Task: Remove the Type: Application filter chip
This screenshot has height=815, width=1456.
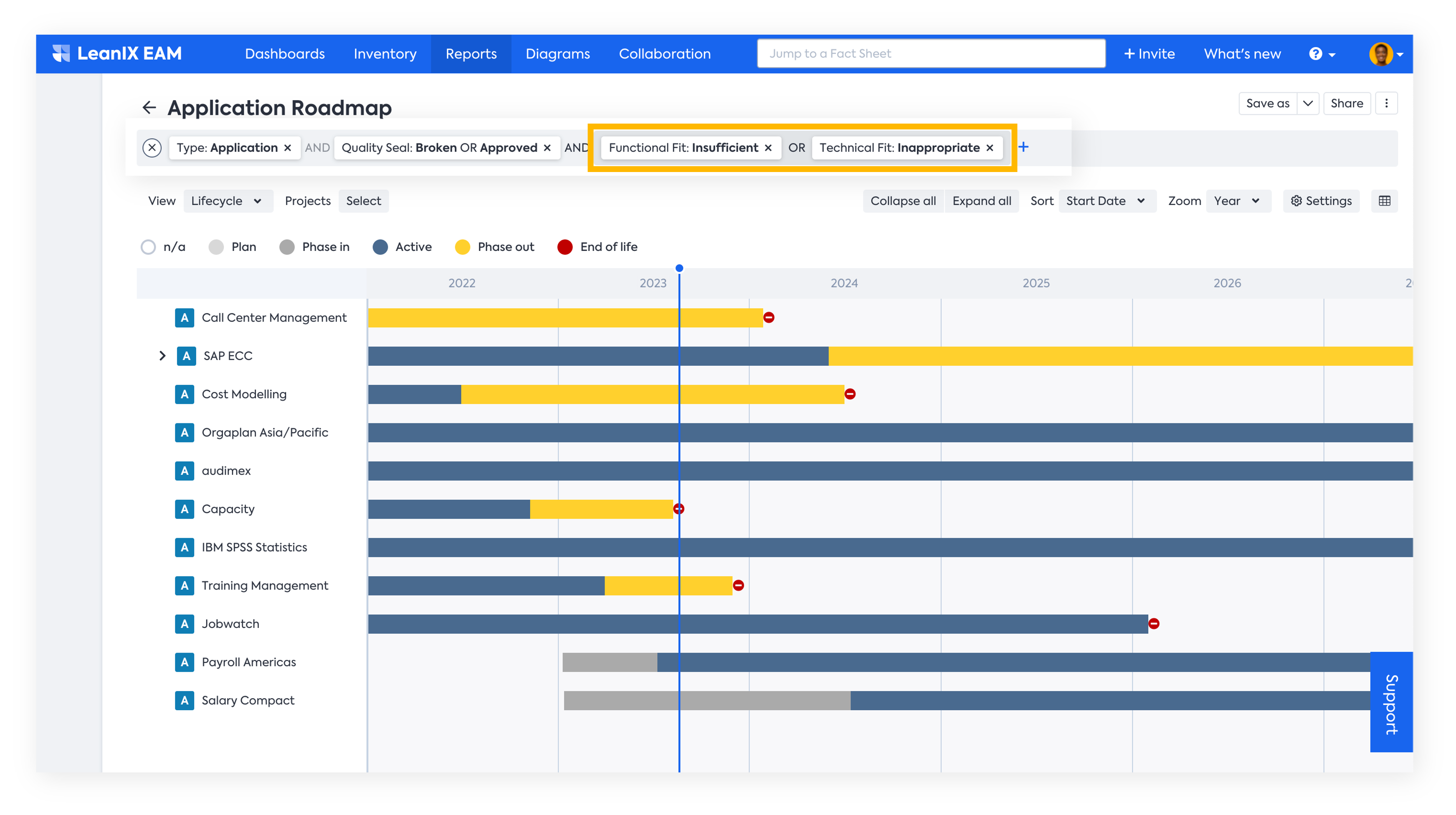Action: [288, 147]
